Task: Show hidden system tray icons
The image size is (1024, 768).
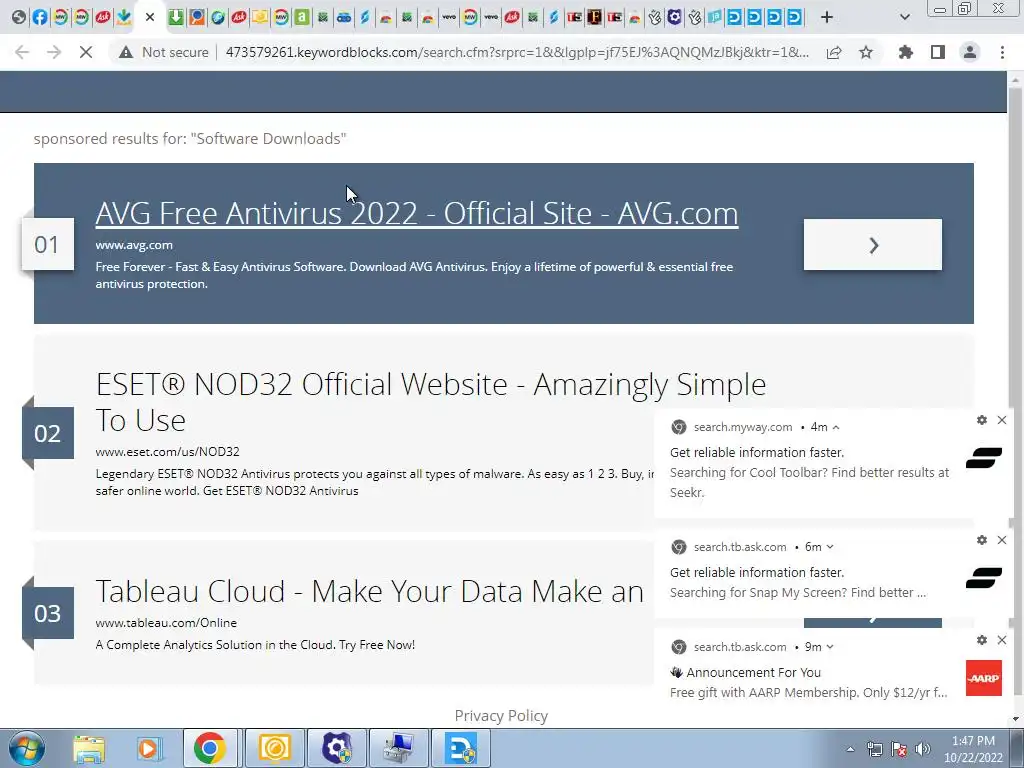Action: coord(850,749)
